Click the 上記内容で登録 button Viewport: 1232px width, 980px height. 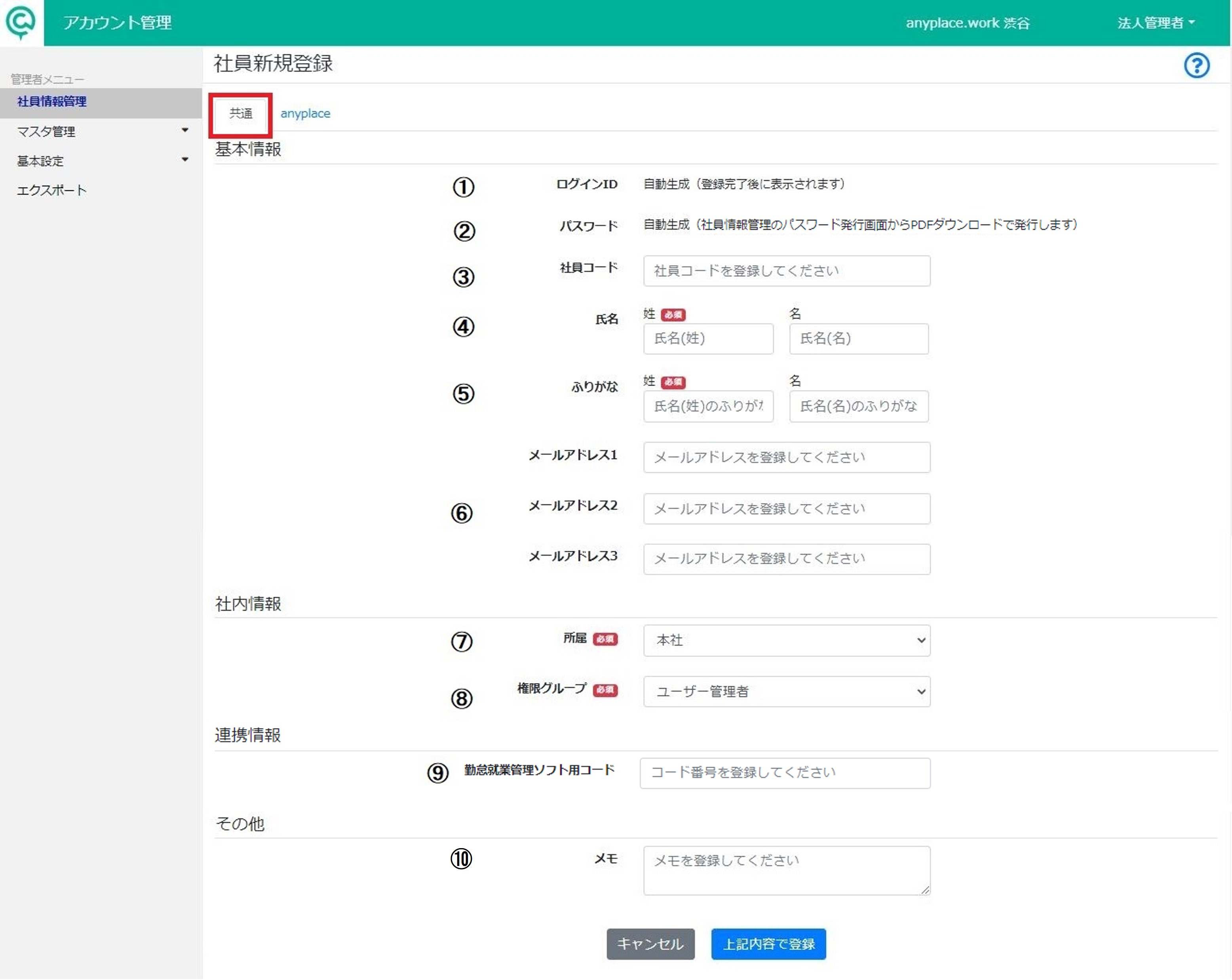[x=768, y=944]
